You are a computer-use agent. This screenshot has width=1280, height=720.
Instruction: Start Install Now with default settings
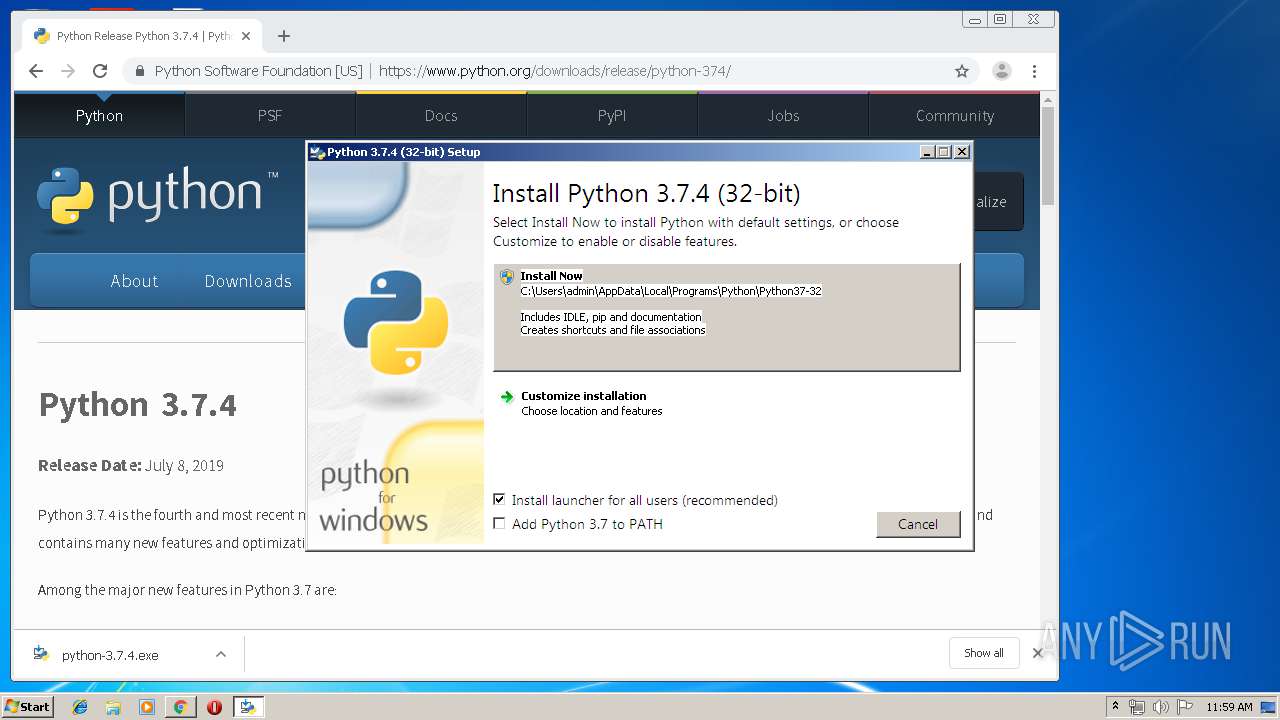[x=726, y=317]
